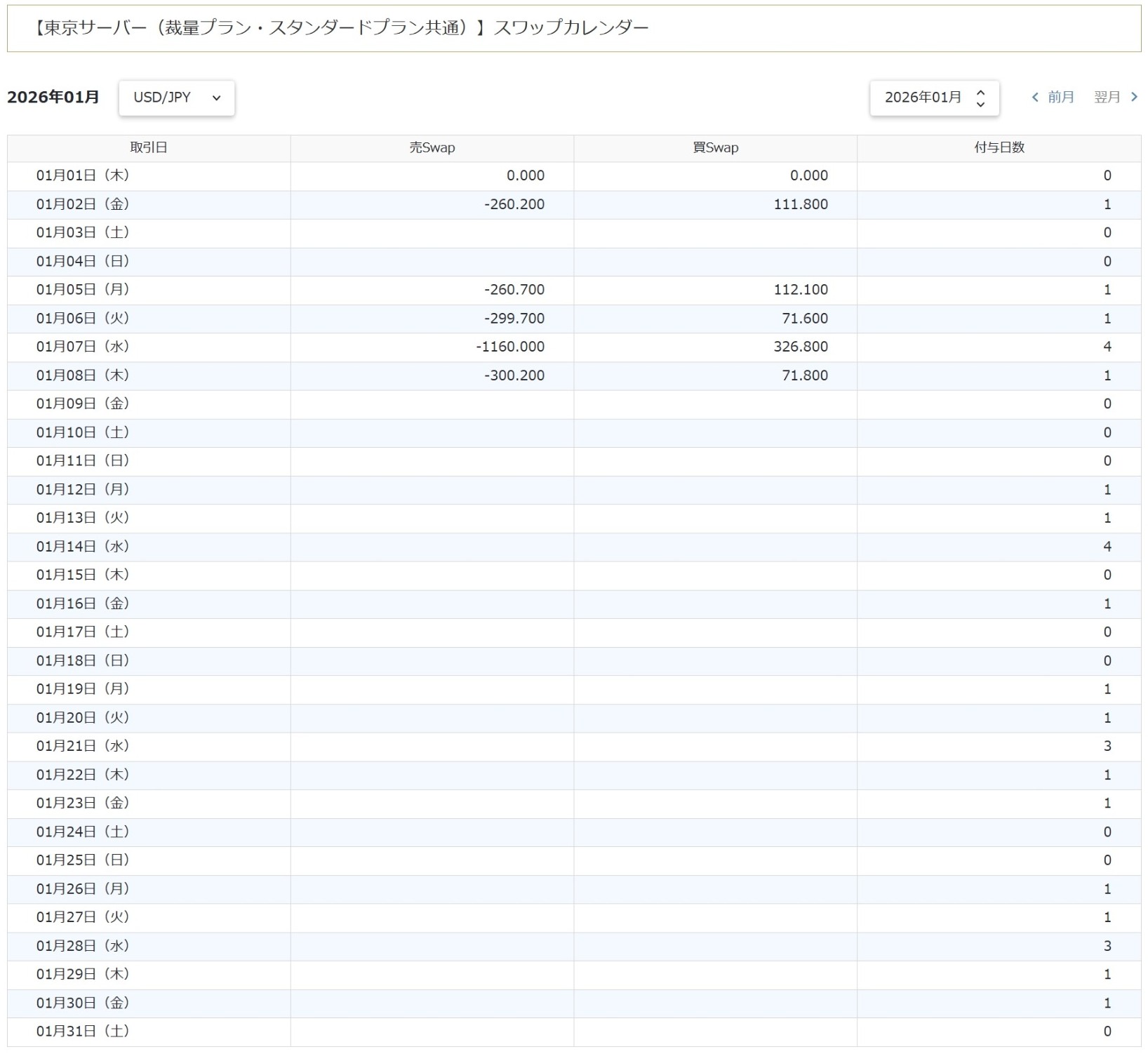
Task: Select the 01月09日（金） date cell
Action: click(149, 404)
